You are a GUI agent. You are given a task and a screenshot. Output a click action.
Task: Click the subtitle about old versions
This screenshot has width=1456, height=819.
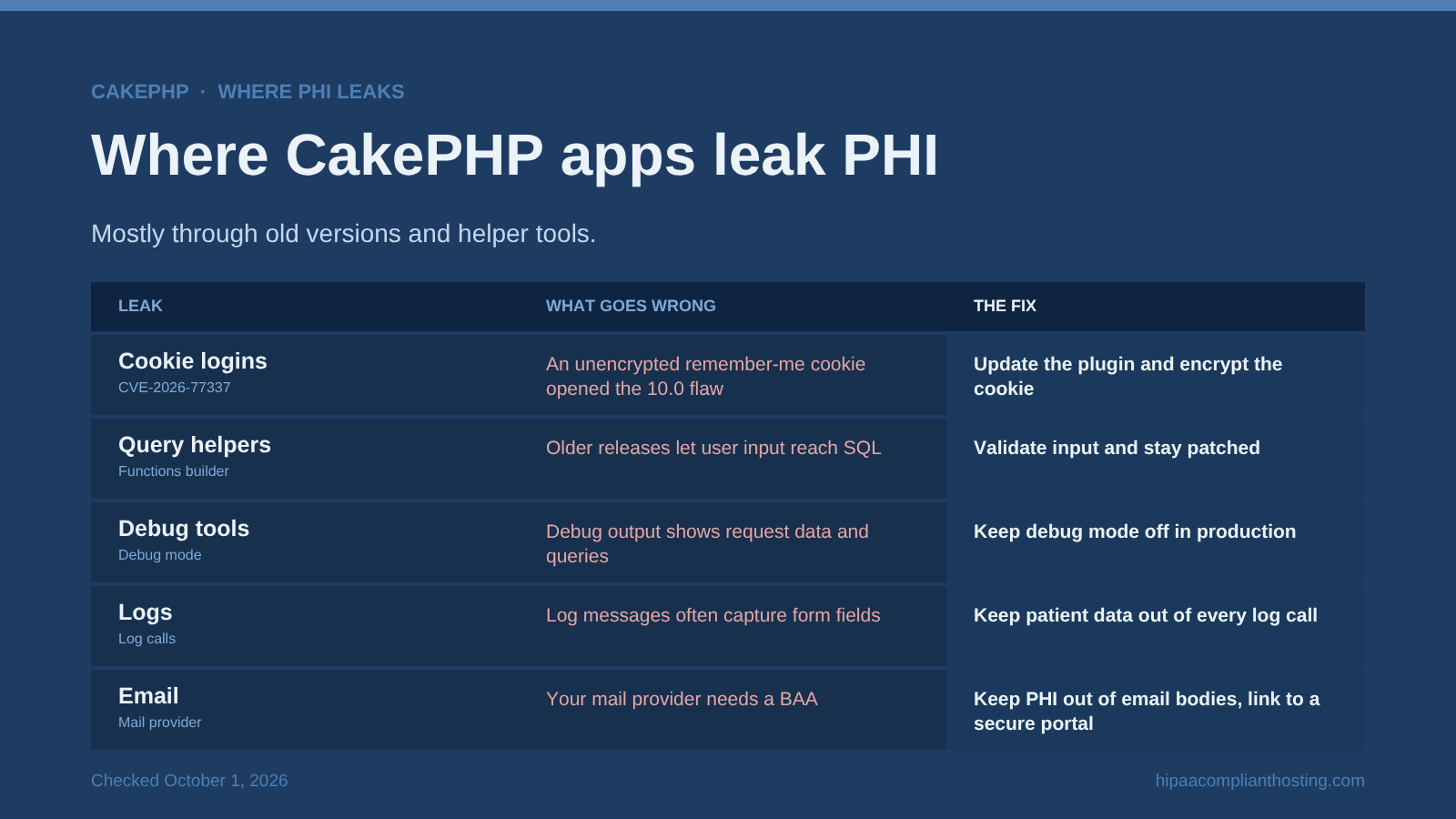point(343,234)
